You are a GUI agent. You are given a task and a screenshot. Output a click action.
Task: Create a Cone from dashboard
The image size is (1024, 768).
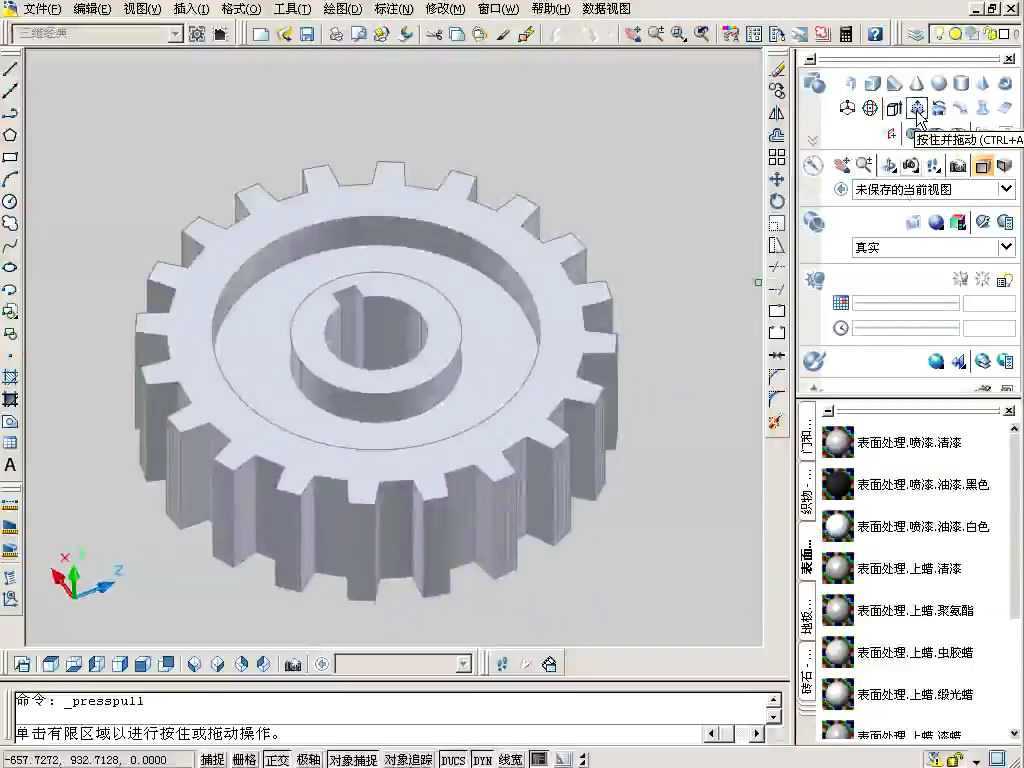point(916,83)
